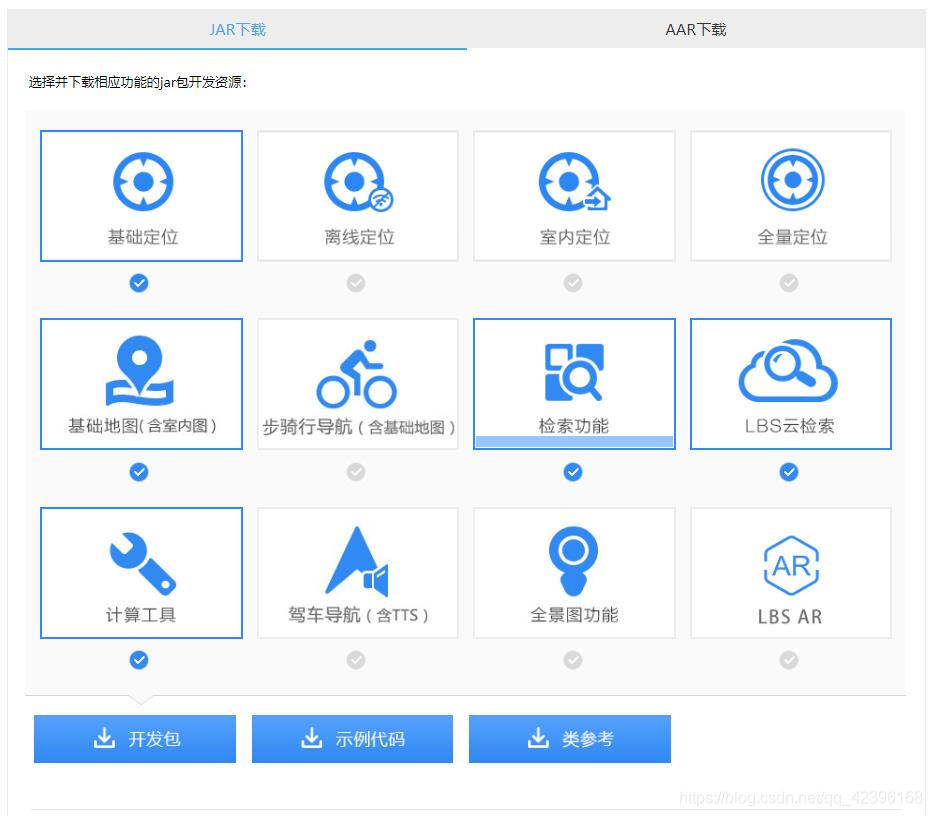Enable the 离线定位 checkmark toggle
Screen dimensions: 932x816
[x=356, y=283]
